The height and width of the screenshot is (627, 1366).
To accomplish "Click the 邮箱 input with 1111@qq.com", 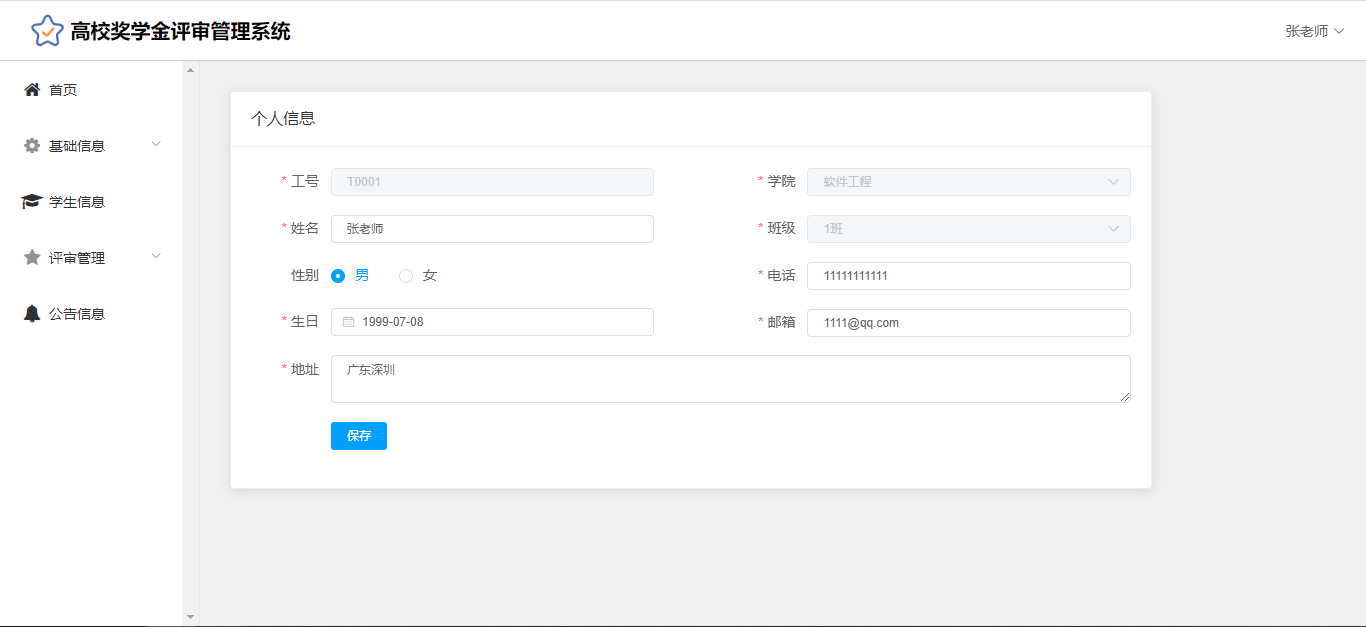I will (x=969, y=323).
